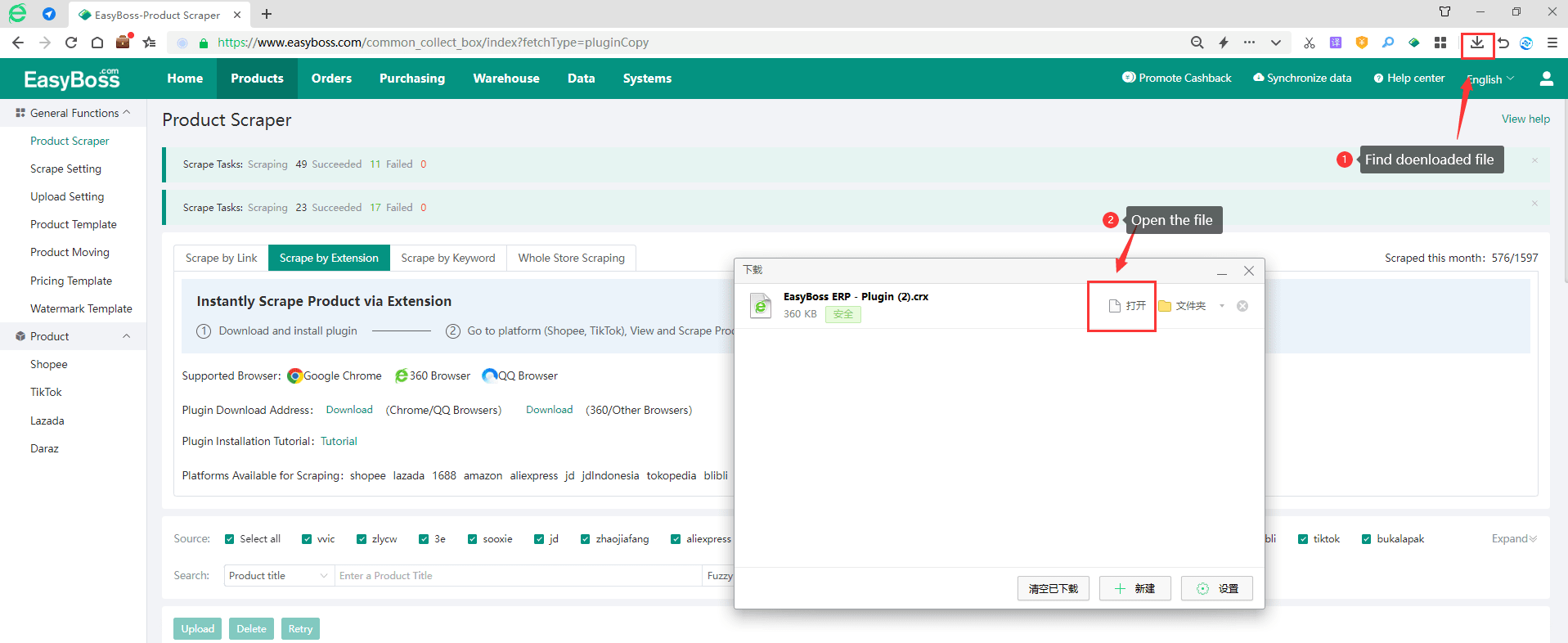The height and width of the screenshot is (643, 1568).
Task: Click the 新建 new download button
Action: pos(1135,588)
